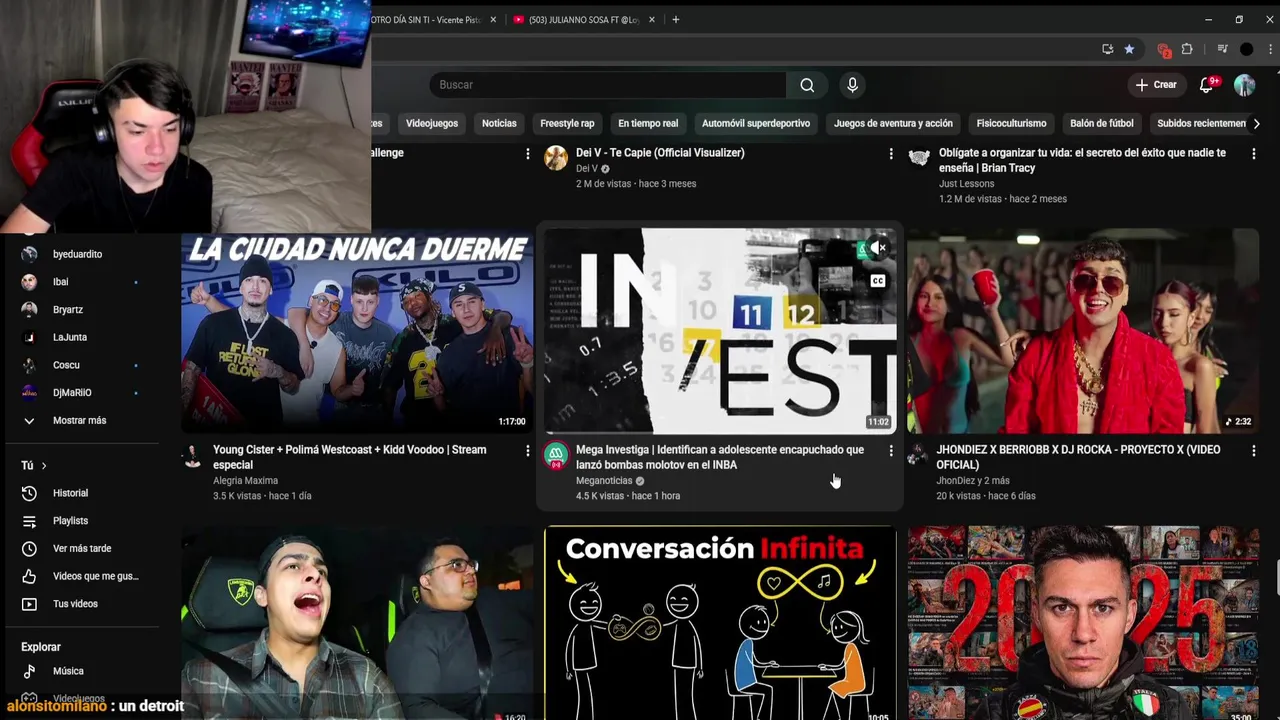Bookmark this page with the star icon
Screen dimensions: 1280x720
pyautogui.click(x=1129, y=49)
